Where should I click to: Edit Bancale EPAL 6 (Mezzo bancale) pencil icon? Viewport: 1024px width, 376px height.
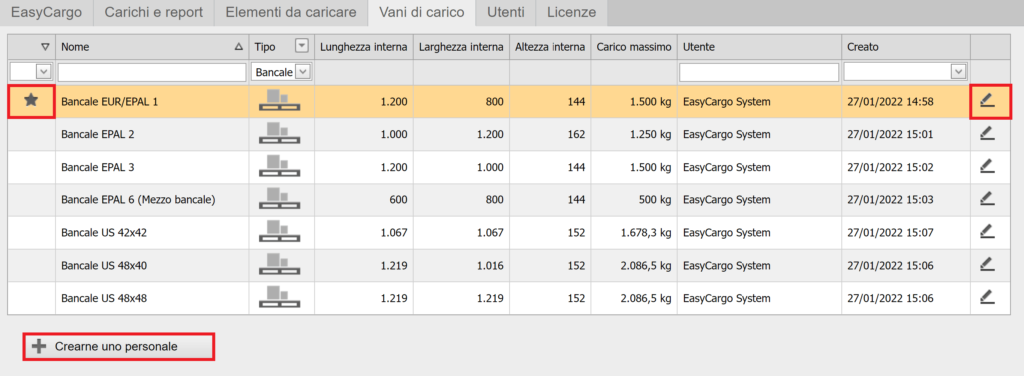click(x=987, y=198)
